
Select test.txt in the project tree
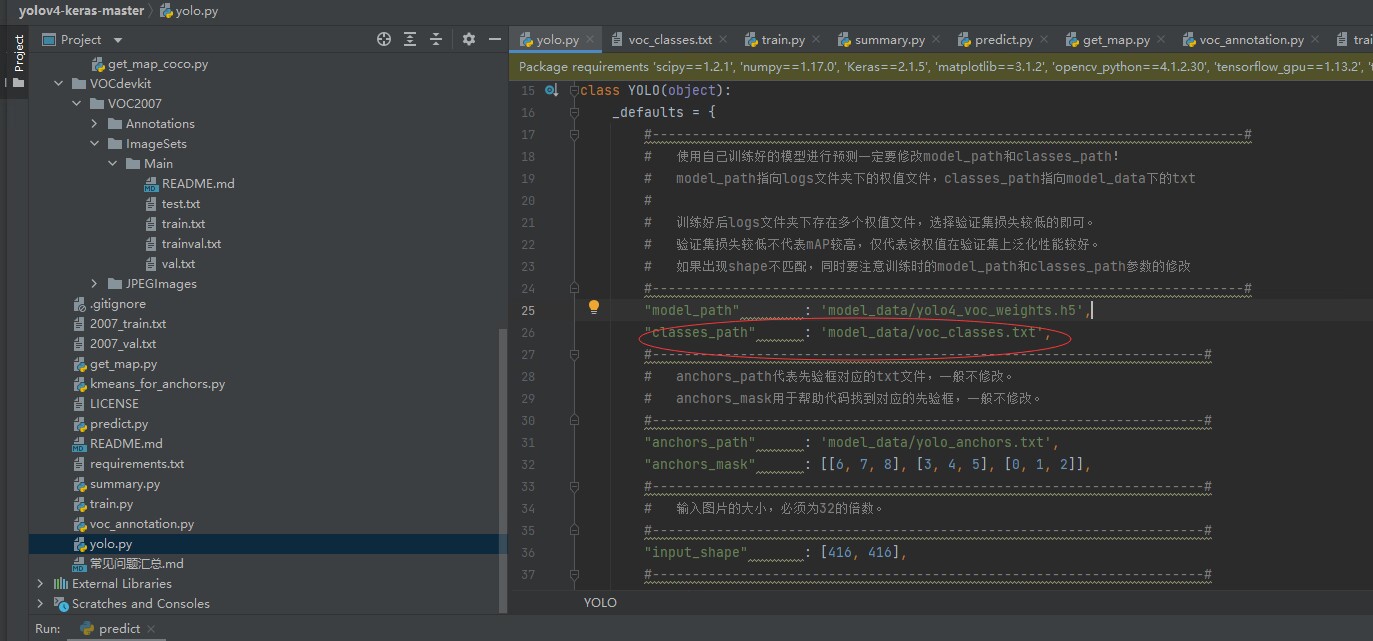181,204
